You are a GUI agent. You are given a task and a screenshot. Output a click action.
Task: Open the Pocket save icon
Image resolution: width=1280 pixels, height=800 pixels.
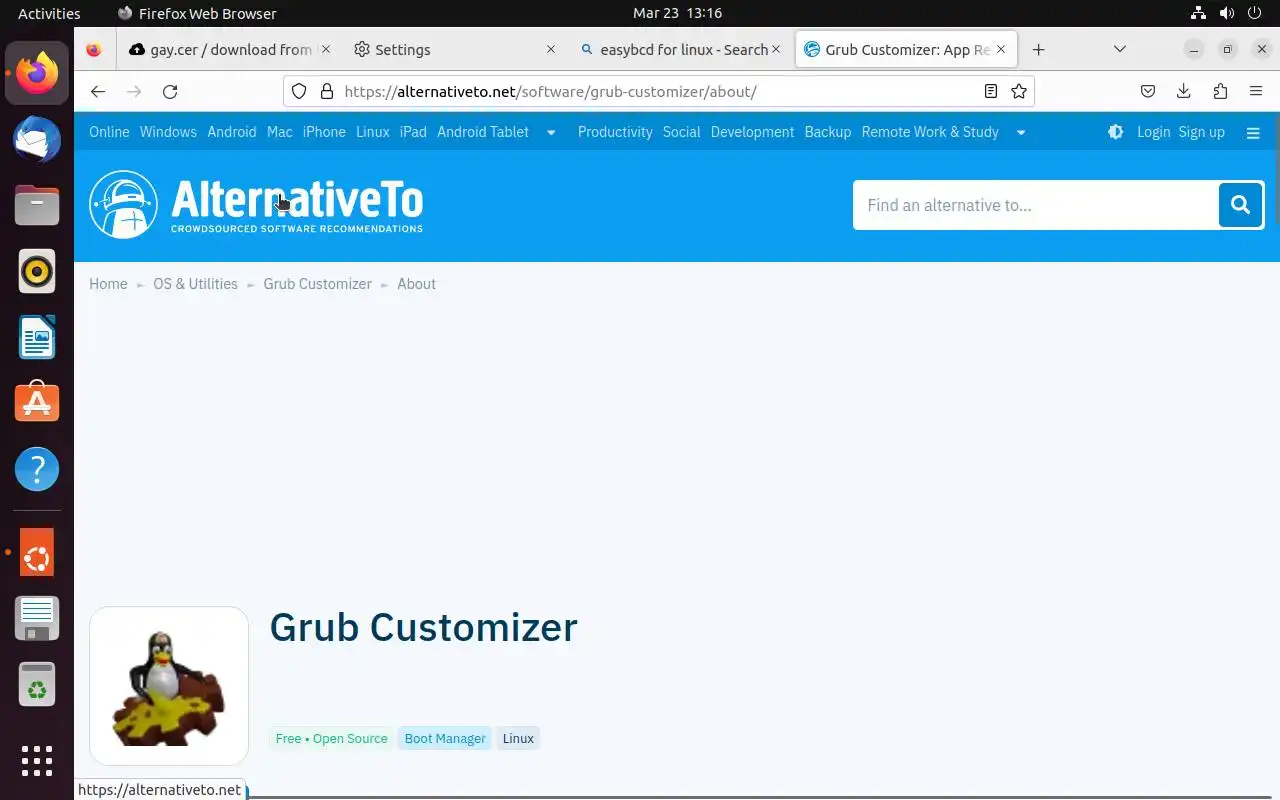(x=1148, y=91)
